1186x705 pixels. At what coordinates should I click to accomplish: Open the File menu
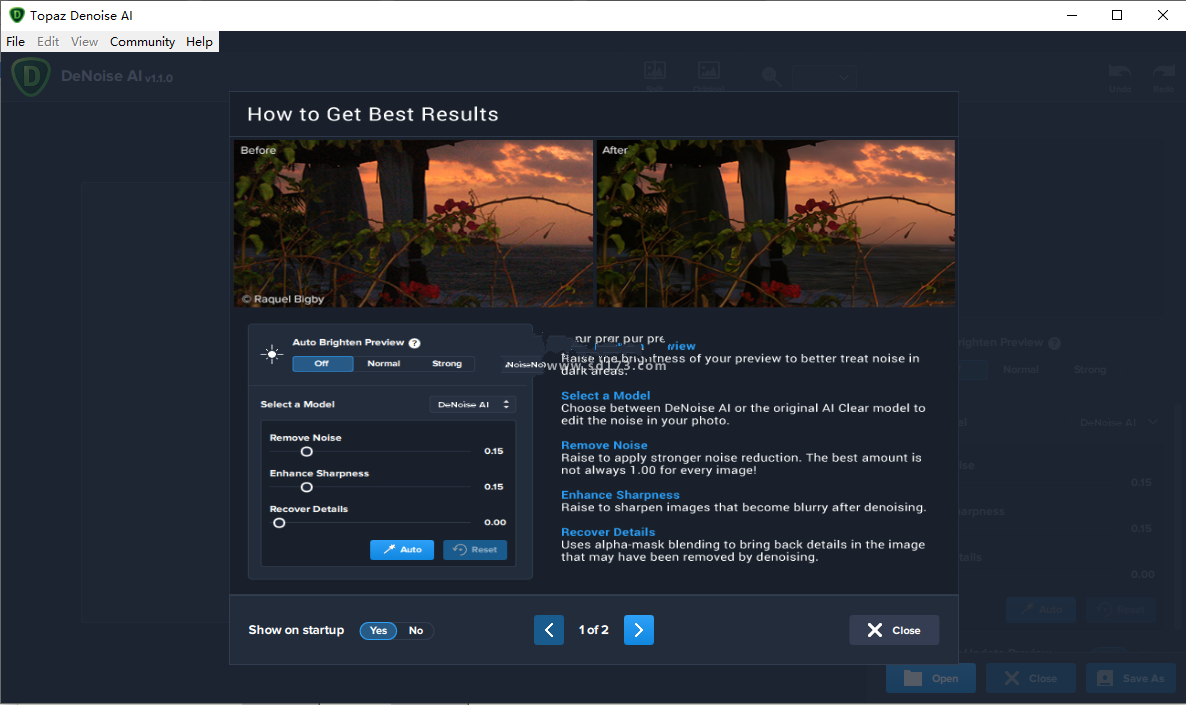15,42
